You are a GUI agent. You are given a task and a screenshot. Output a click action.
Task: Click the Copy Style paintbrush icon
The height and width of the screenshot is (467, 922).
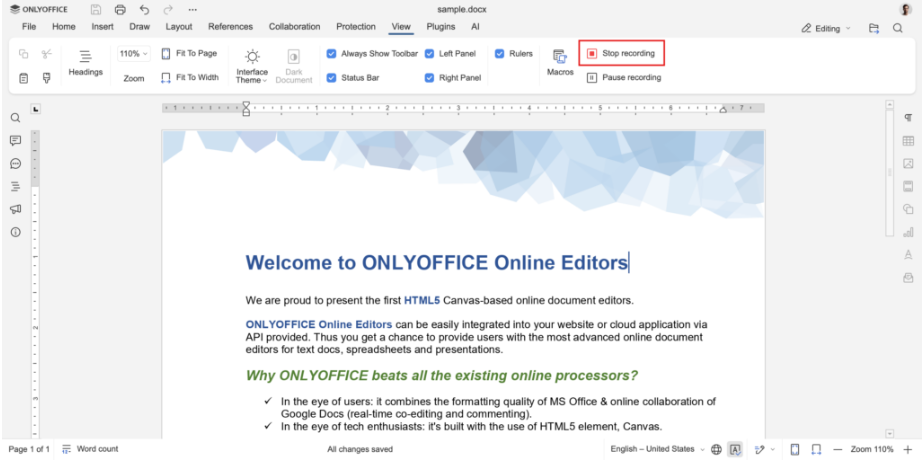(46, 78)
